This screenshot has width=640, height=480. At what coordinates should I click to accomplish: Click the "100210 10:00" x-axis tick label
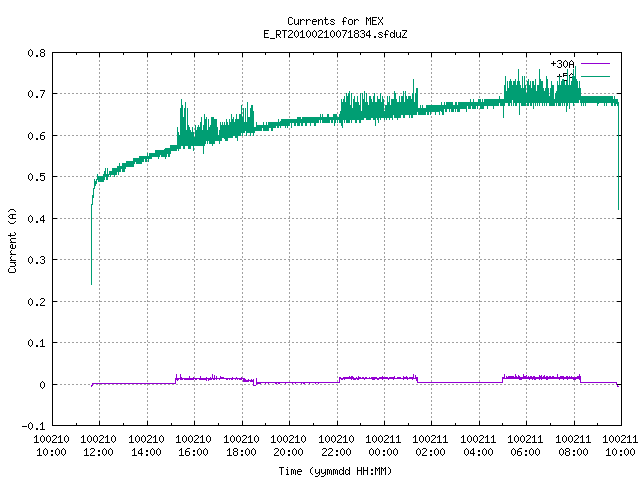coord(51,446)
